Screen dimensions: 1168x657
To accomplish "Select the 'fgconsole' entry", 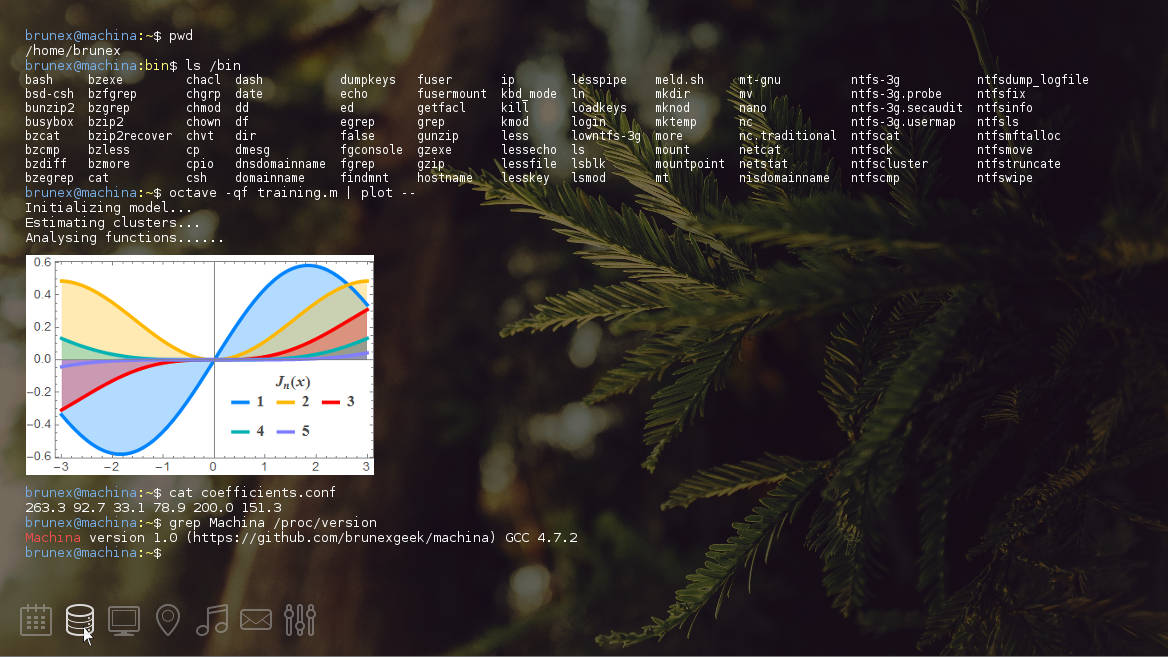I will click(372, 150).
